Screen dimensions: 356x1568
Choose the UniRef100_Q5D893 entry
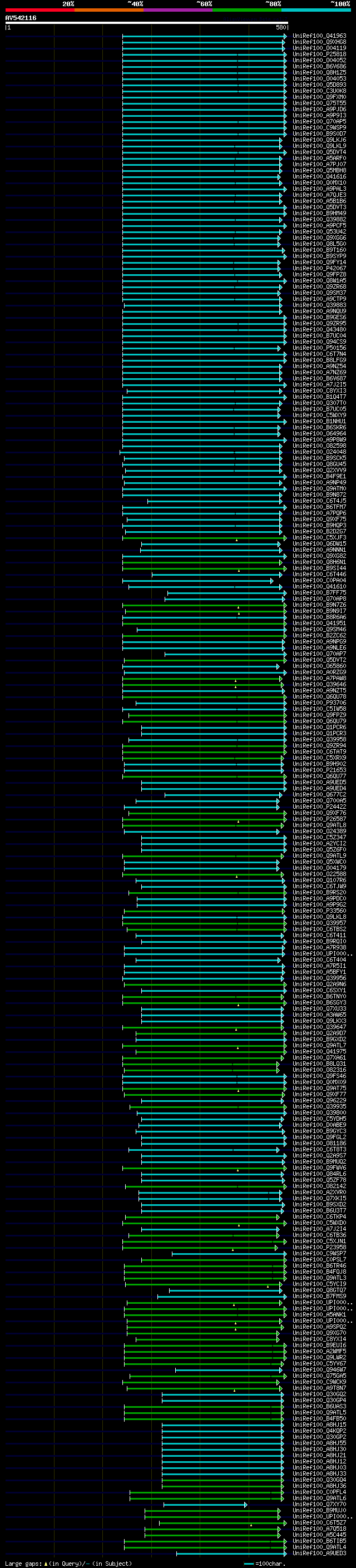pyautogui.click(x=319, y=85)
